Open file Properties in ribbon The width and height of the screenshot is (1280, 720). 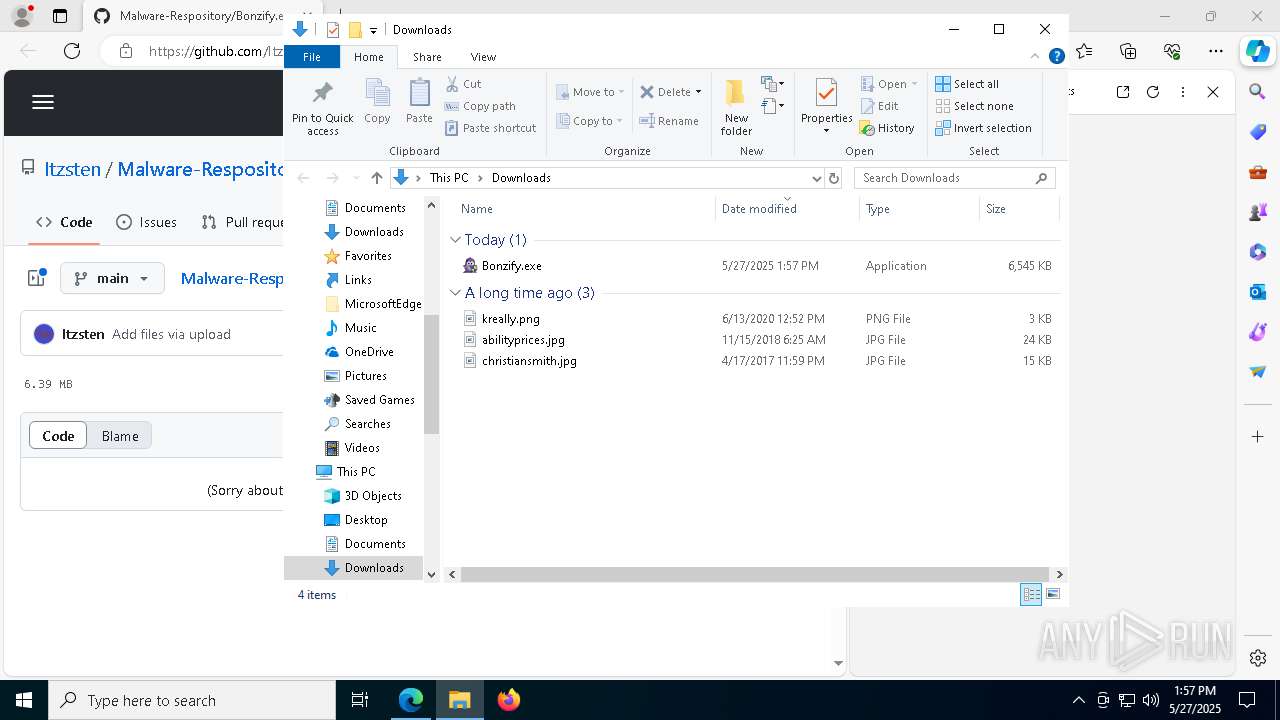[x=826, y=107]
